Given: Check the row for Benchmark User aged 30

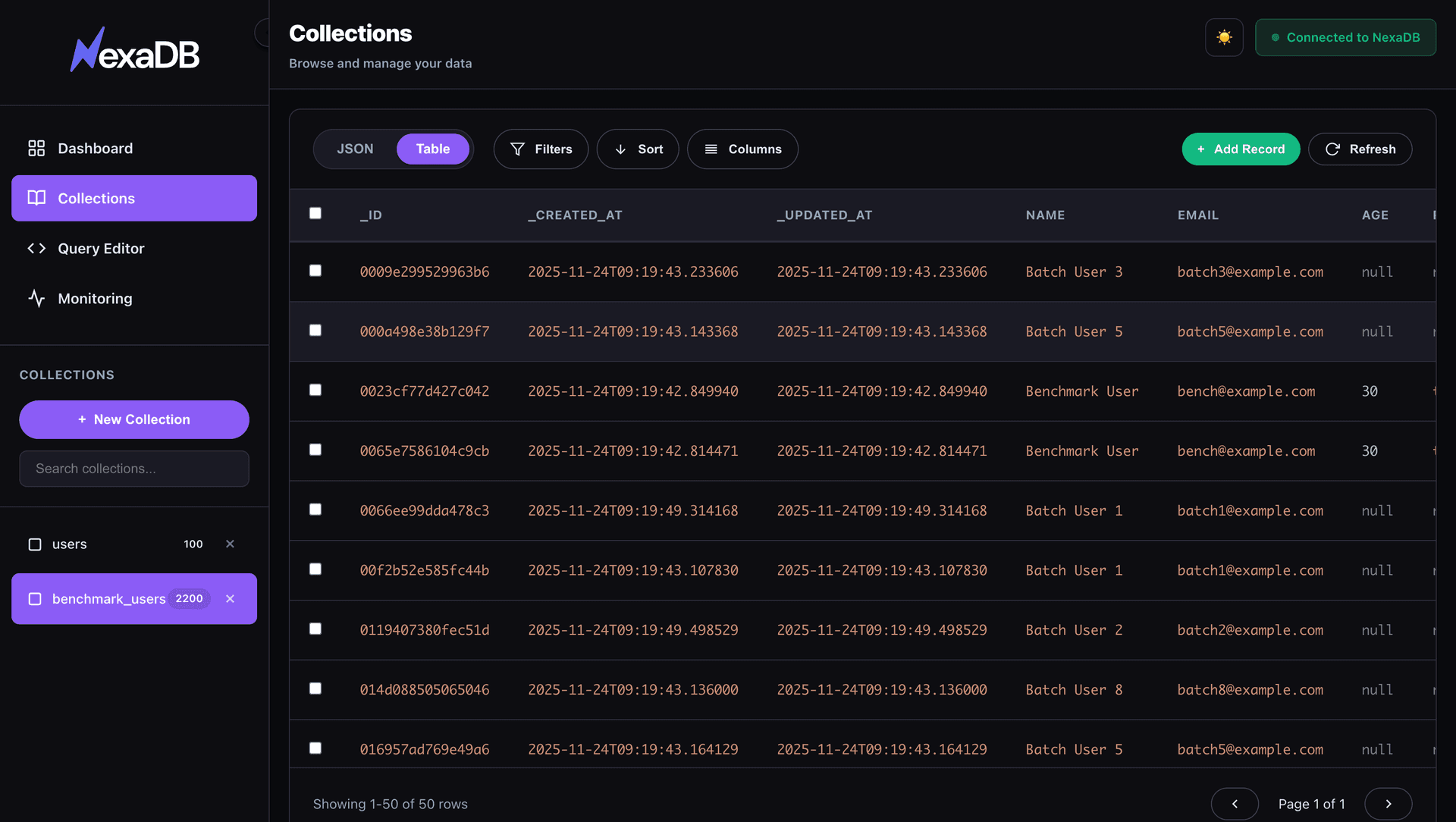Looking at the screenshot, I should click(x=315, y=390).
